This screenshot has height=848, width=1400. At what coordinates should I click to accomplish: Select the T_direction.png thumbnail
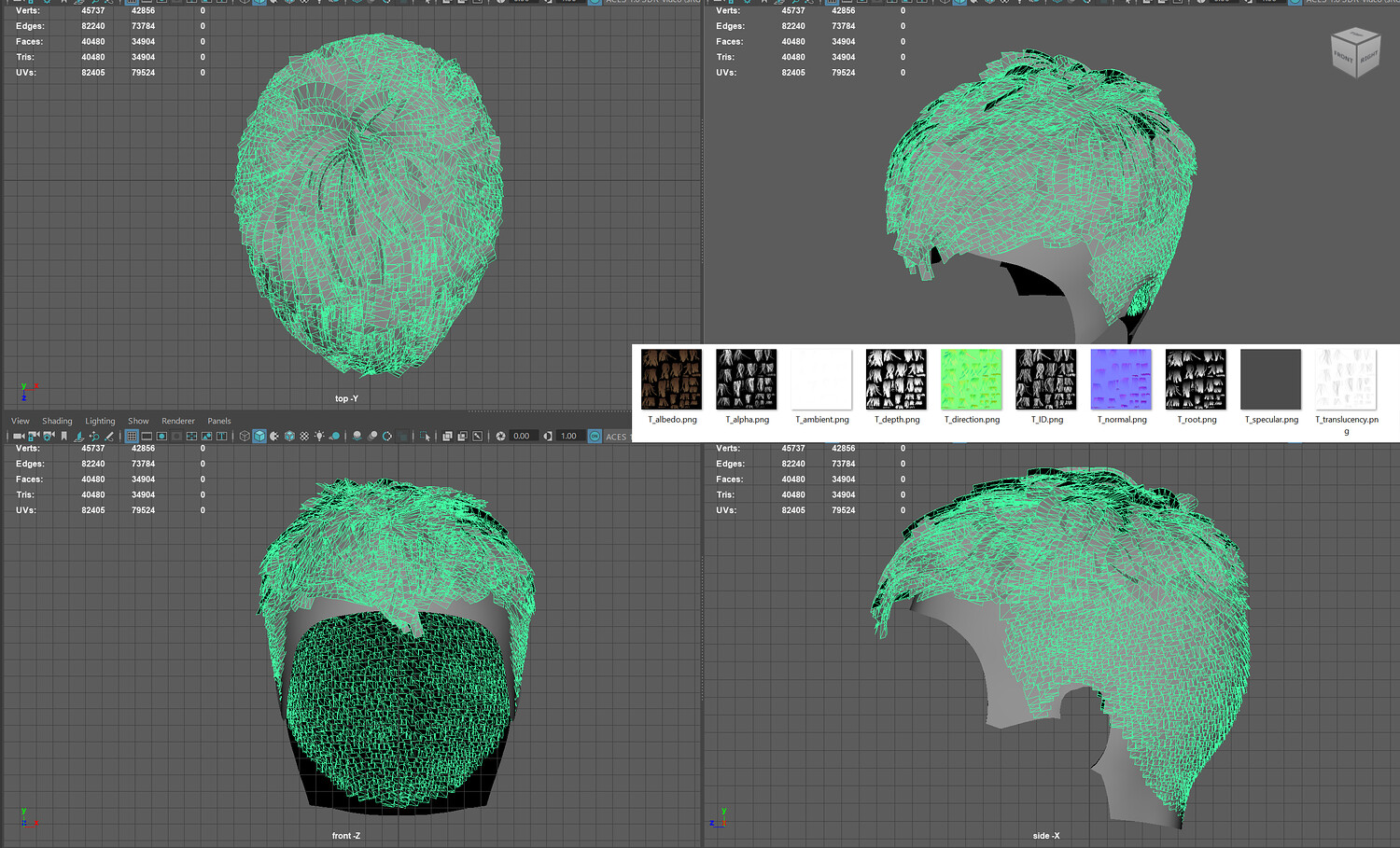click(x=972, y=380)
